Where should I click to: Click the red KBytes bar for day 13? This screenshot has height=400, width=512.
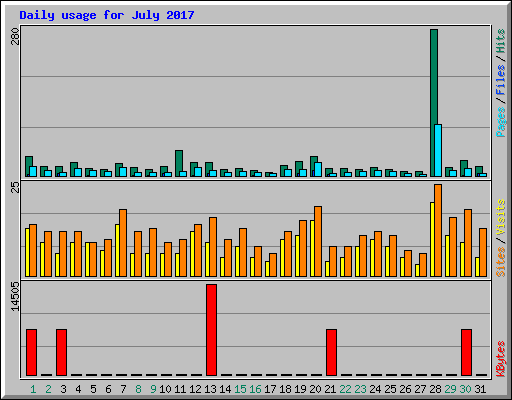[x=211, y=330]
